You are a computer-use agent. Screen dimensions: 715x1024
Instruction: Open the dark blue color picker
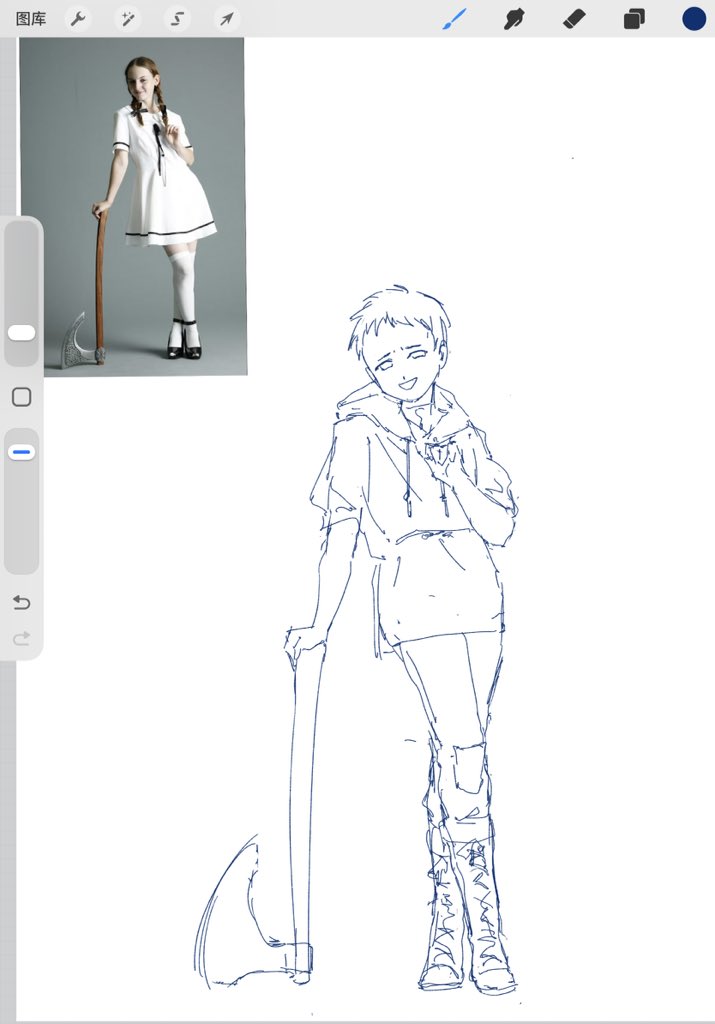click(694, 19)
